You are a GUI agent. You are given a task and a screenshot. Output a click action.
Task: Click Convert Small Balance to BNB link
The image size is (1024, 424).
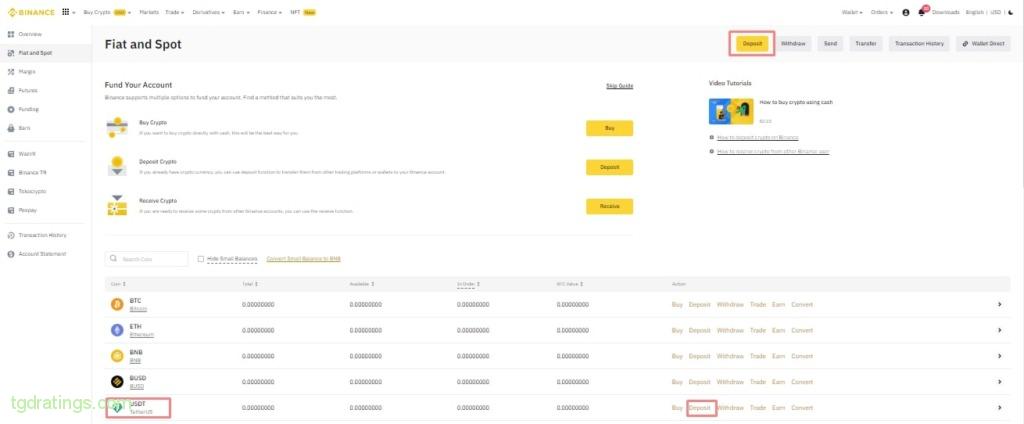304,259
